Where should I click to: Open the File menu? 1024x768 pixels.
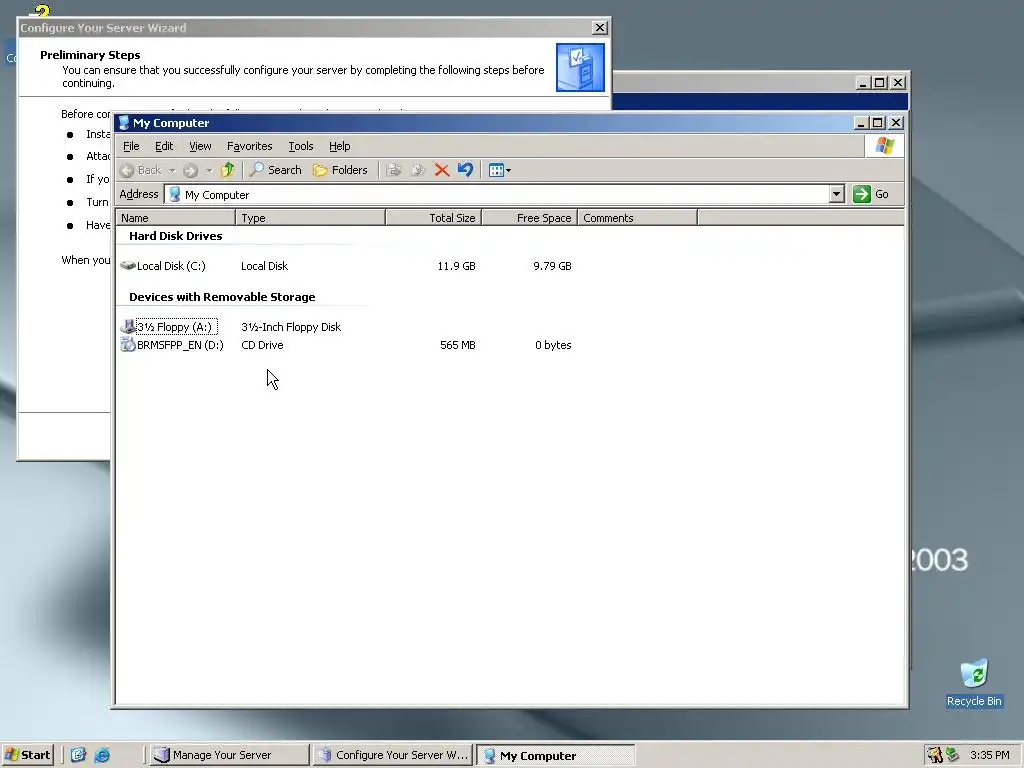[x=131, y=146]
